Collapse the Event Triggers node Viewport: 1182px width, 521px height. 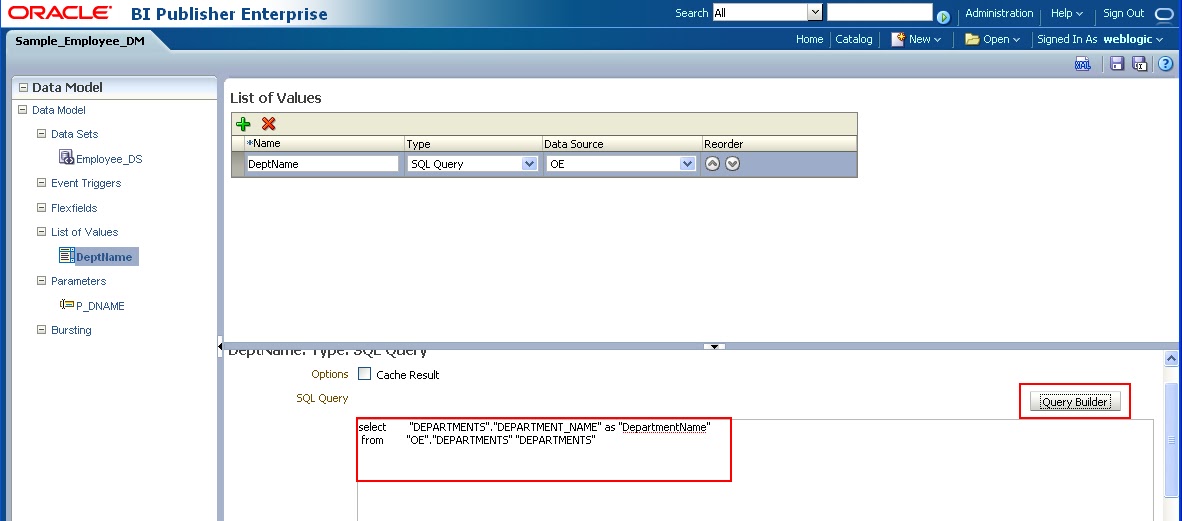click(x=41, y=183)
